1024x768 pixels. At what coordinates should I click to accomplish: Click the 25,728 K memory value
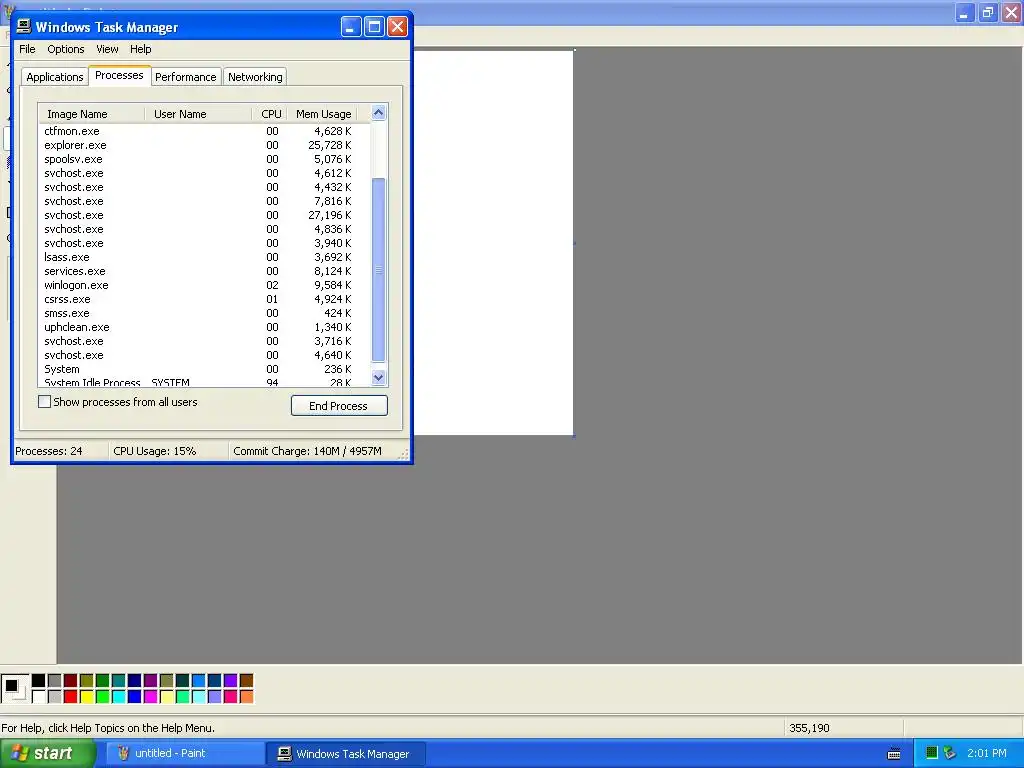pyautogui.click(x=330, y=145)
